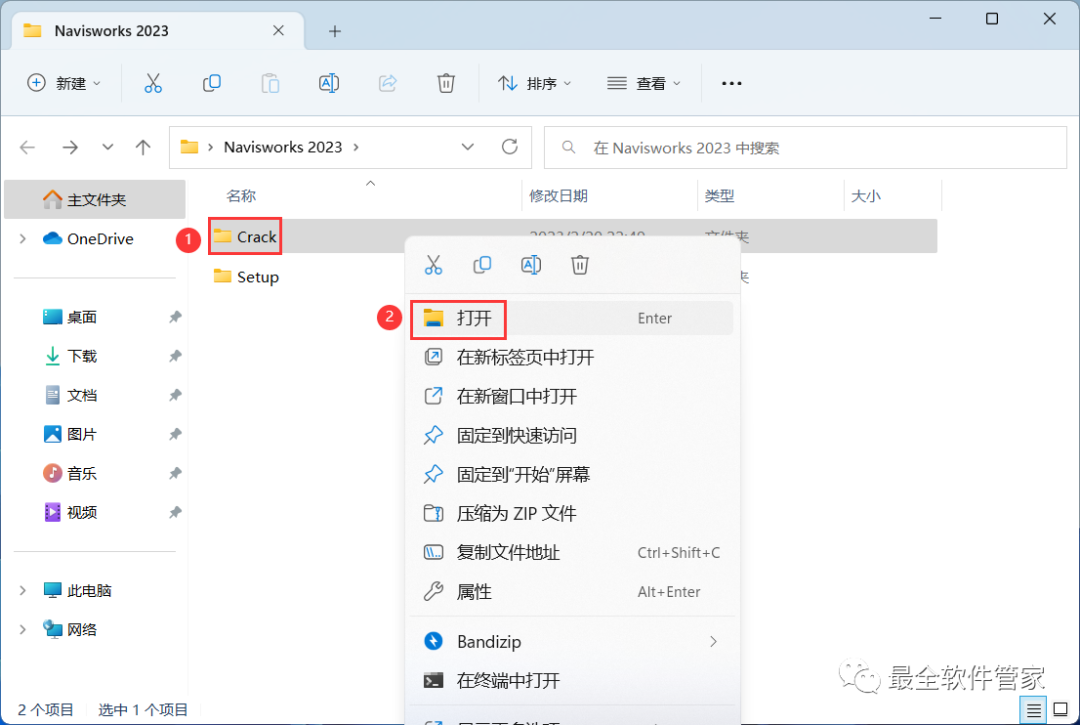The width and height of the screenshot is (1080, 725).
Task: Click the context menu Copy icon
Action: (482, 265)
